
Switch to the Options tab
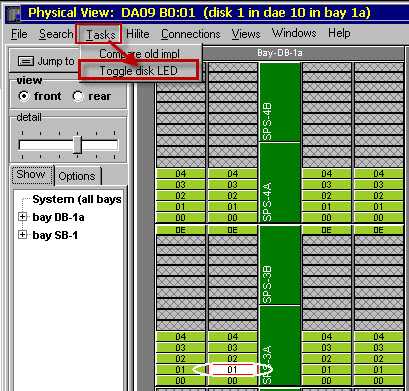[x=77, y=176]
